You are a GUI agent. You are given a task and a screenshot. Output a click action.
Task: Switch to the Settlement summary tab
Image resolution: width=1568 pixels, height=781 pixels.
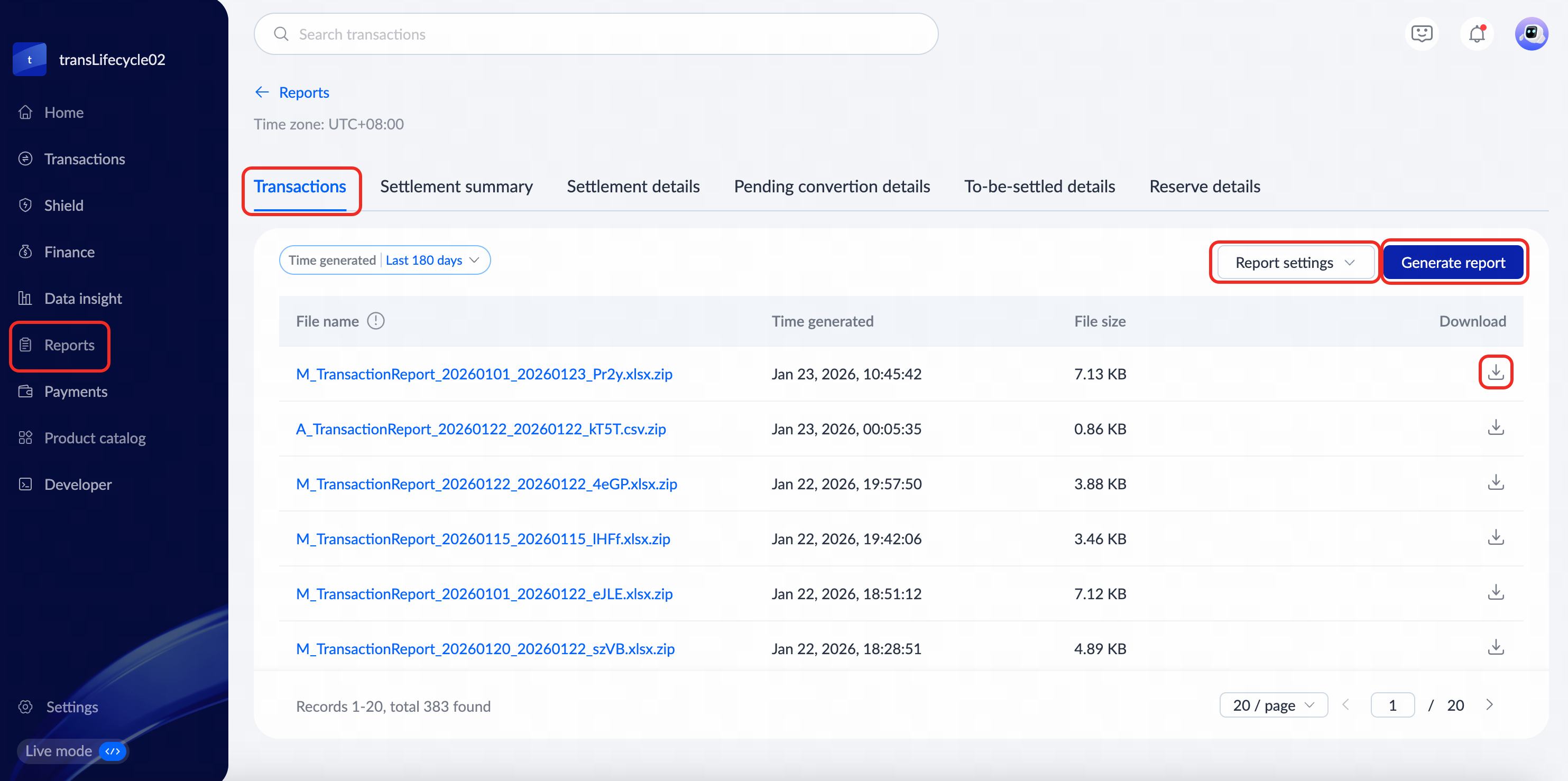coord(456,186)
